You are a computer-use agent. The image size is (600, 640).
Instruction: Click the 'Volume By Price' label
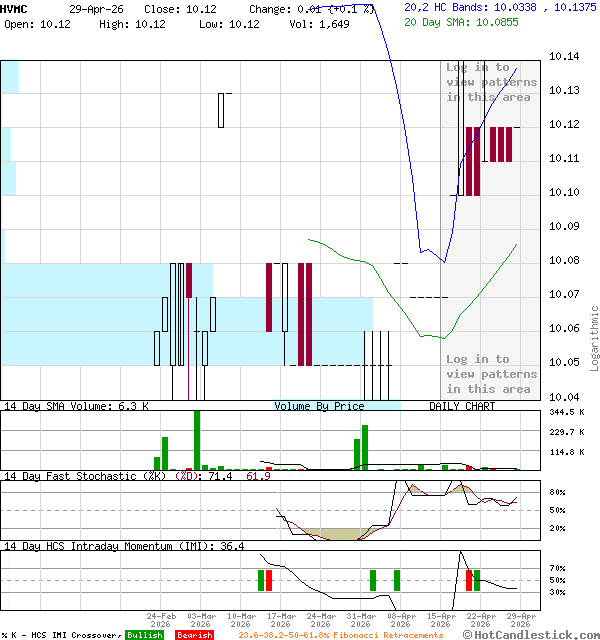click(x=320, y=406)
